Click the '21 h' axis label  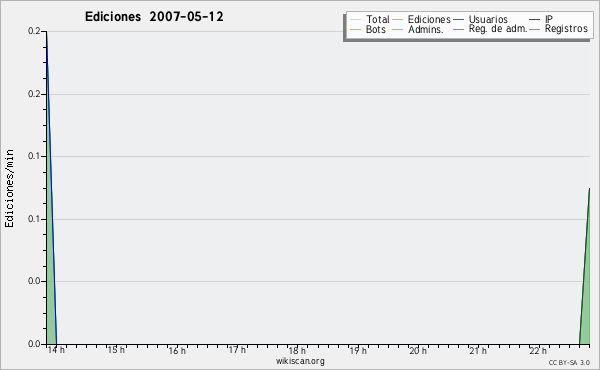click(478, 350)
